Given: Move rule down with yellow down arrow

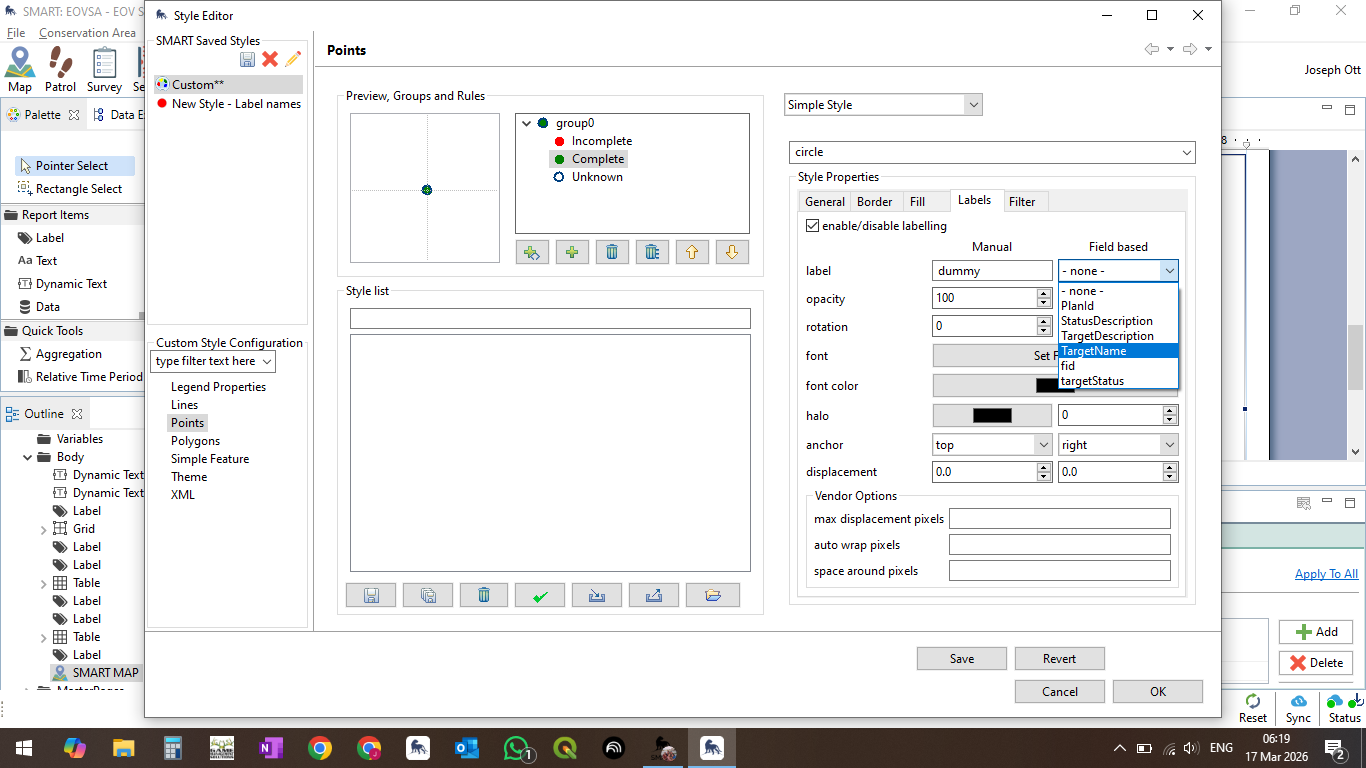Looking at the screenshot, I should click(732, 252).
